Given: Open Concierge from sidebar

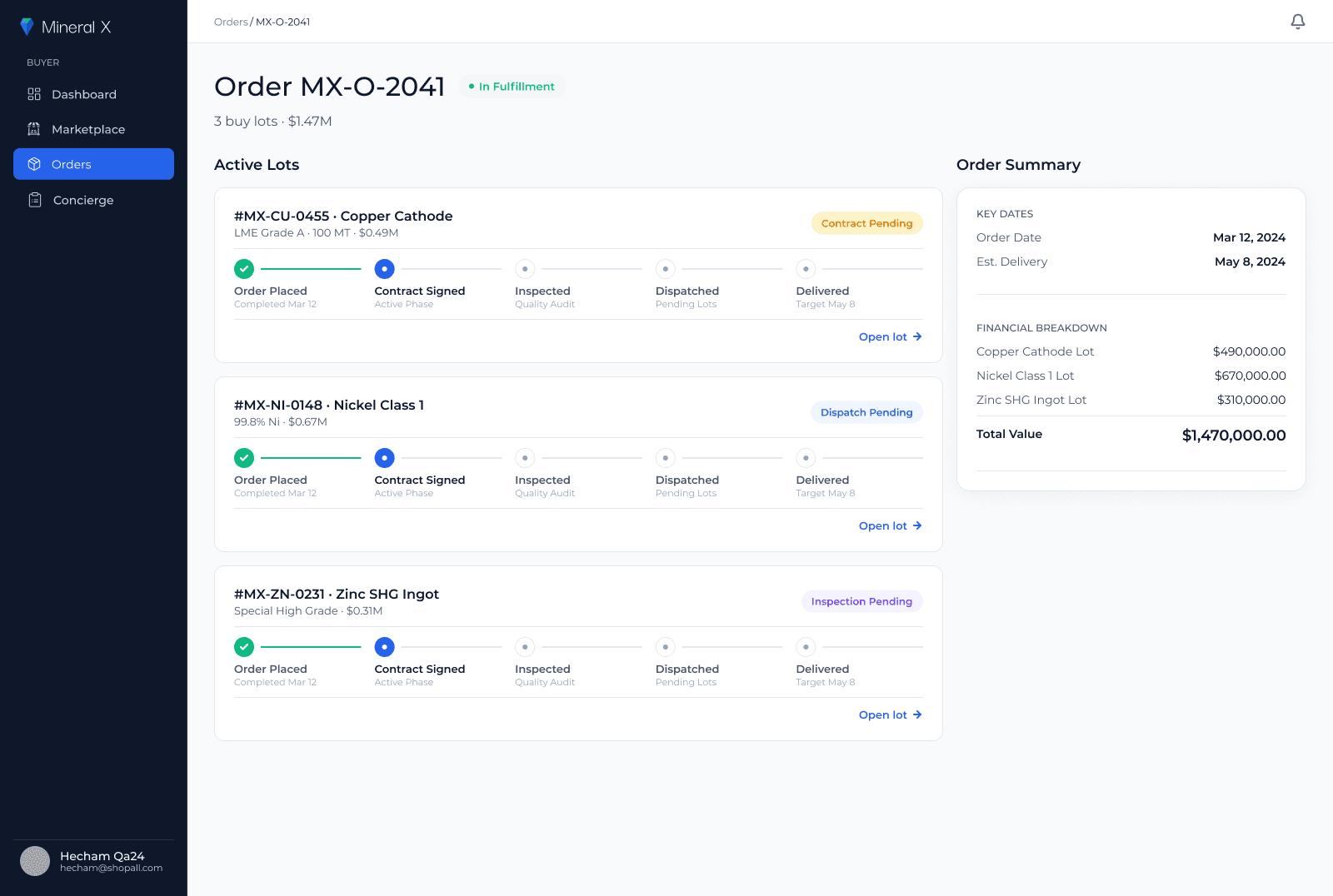Looking at the screenshot, I should pos(93,200).
